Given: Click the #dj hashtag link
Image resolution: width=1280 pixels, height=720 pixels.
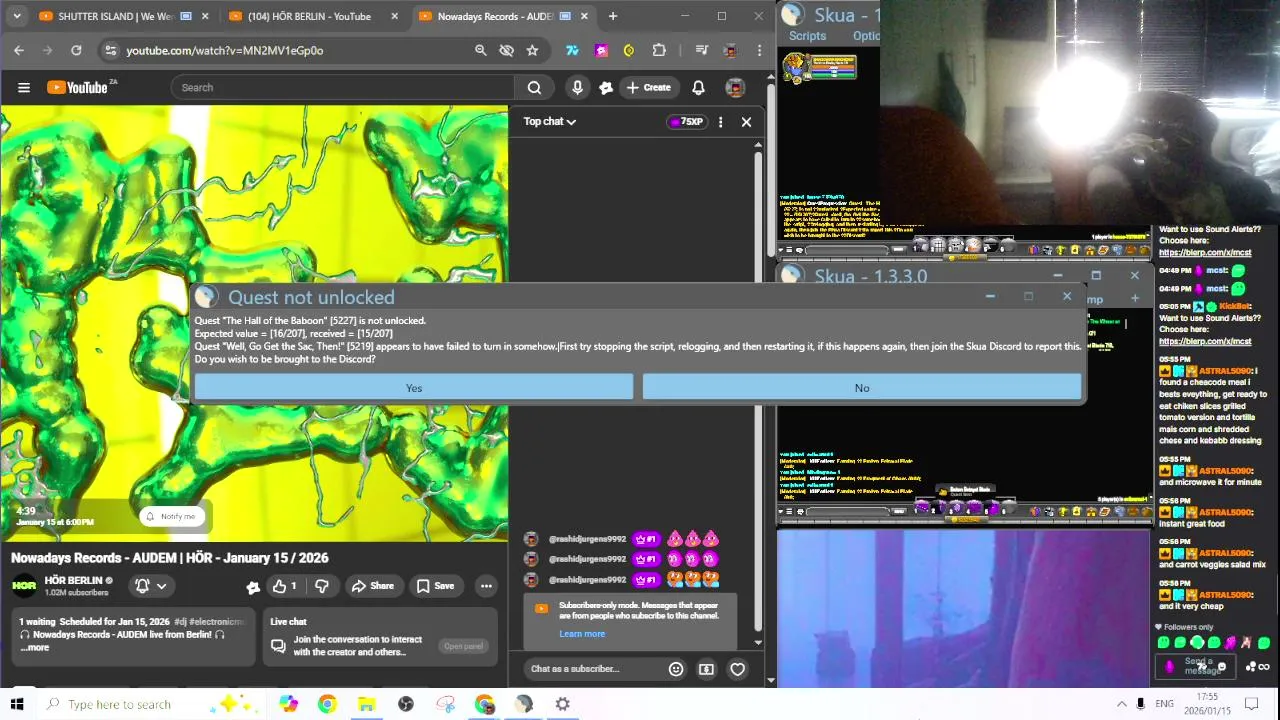Looking at the screenshot, I should [x=180, y=622].
